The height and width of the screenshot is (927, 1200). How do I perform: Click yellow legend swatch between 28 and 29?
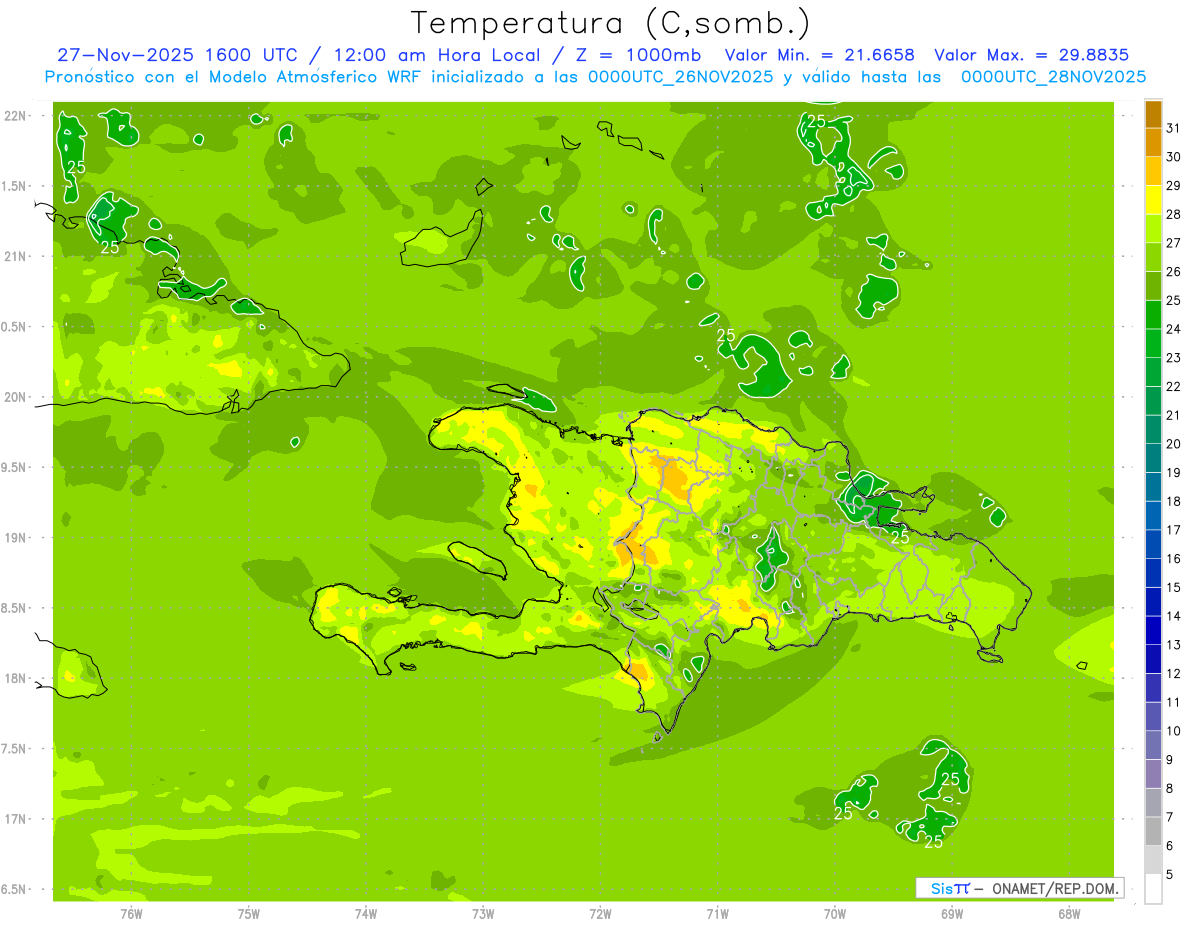(1154, 200)
